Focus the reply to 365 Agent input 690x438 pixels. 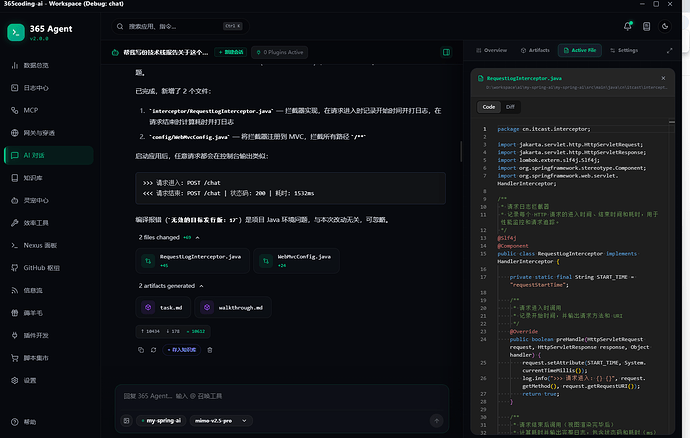point(282,396)
